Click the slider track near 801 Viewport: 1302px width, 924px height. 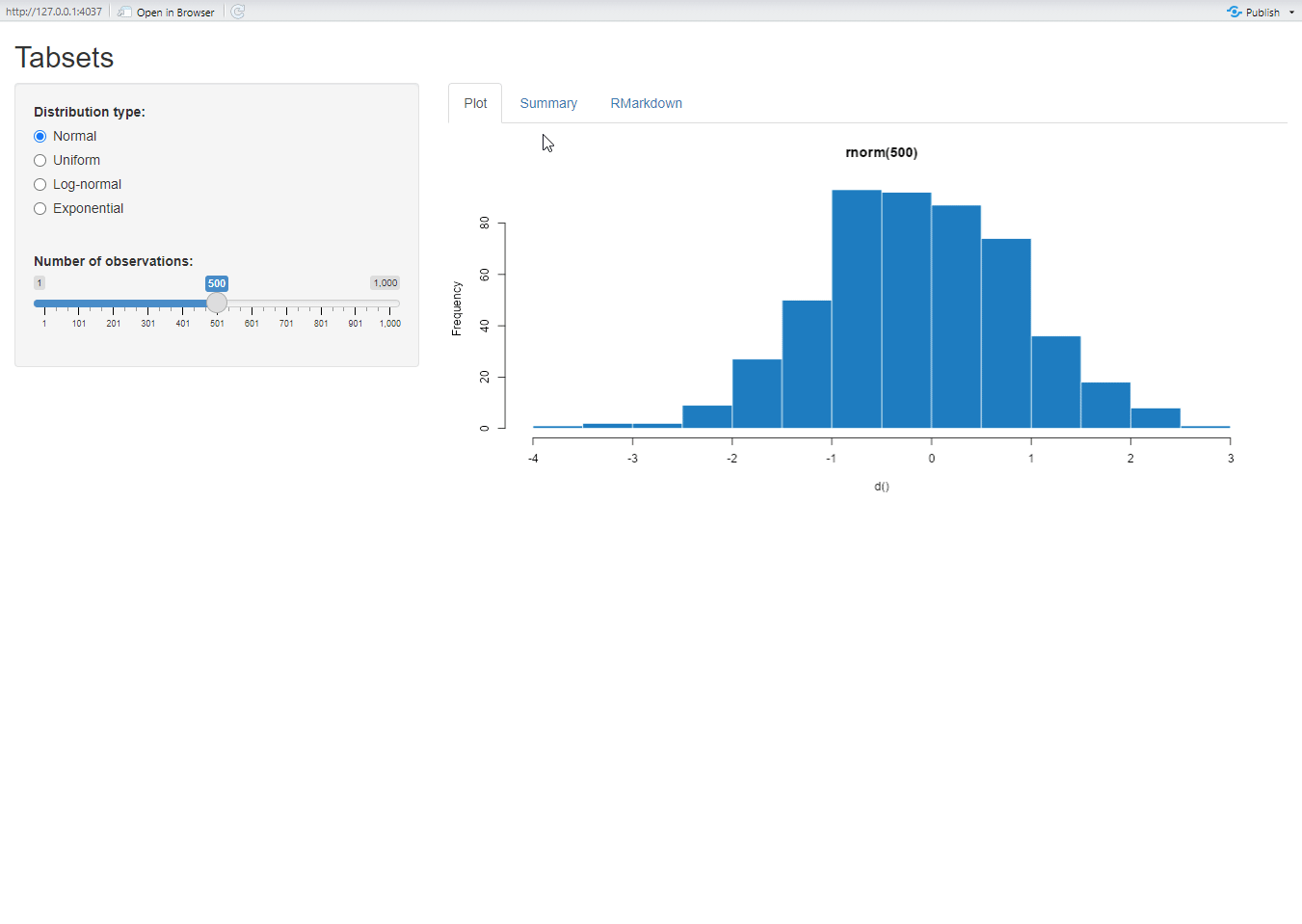pyautogui.click(x=321, y=304)
